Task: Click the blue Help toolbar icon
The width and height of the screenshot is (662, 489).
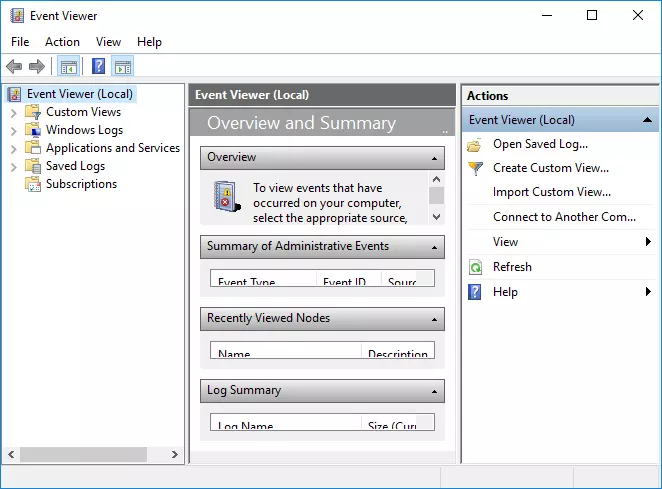Action: pyautogui.click(x=98, y=67)
